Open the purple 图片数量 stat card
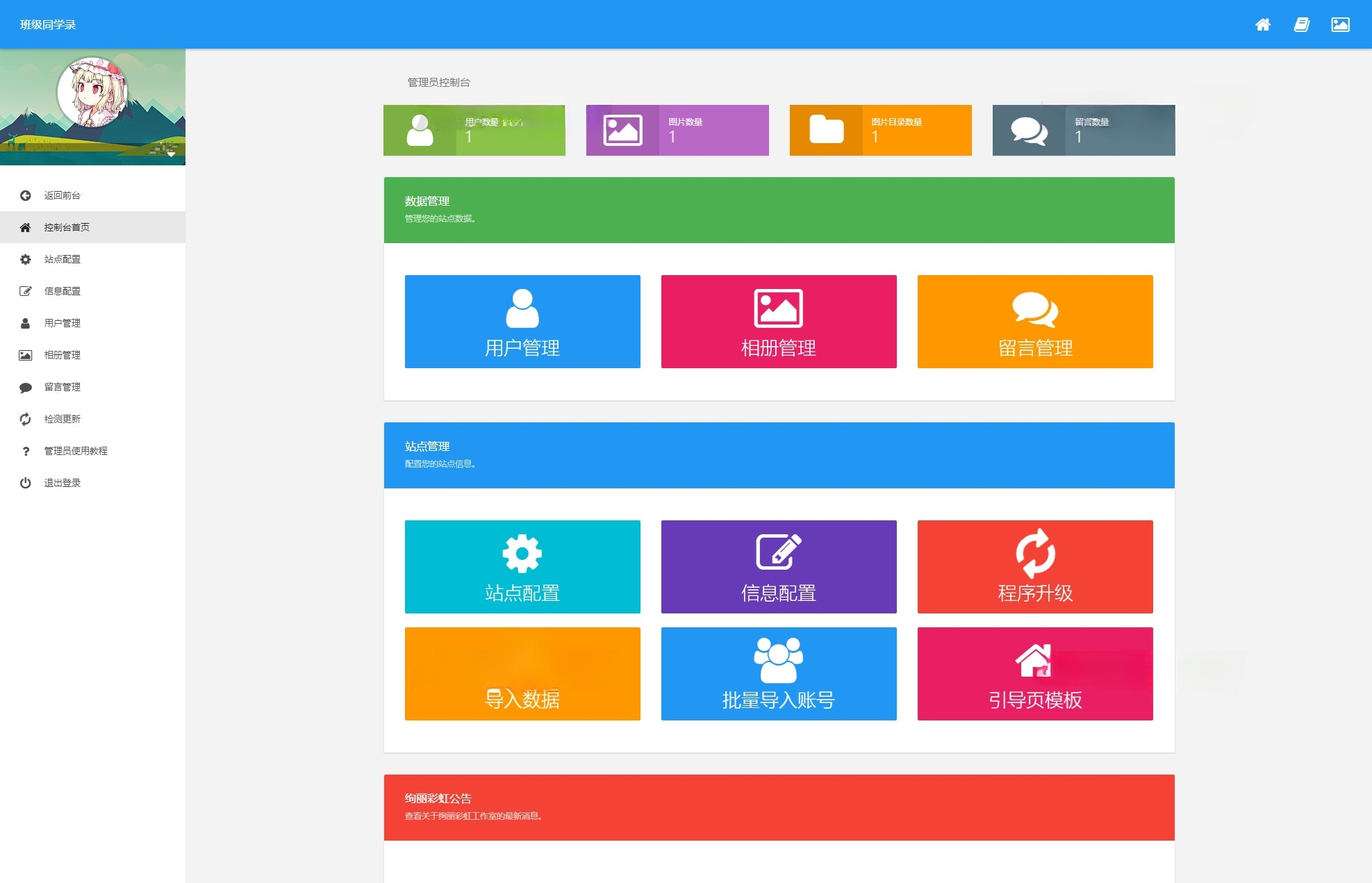This screenshot has height=883, width=1372. [x=677, y=130]
